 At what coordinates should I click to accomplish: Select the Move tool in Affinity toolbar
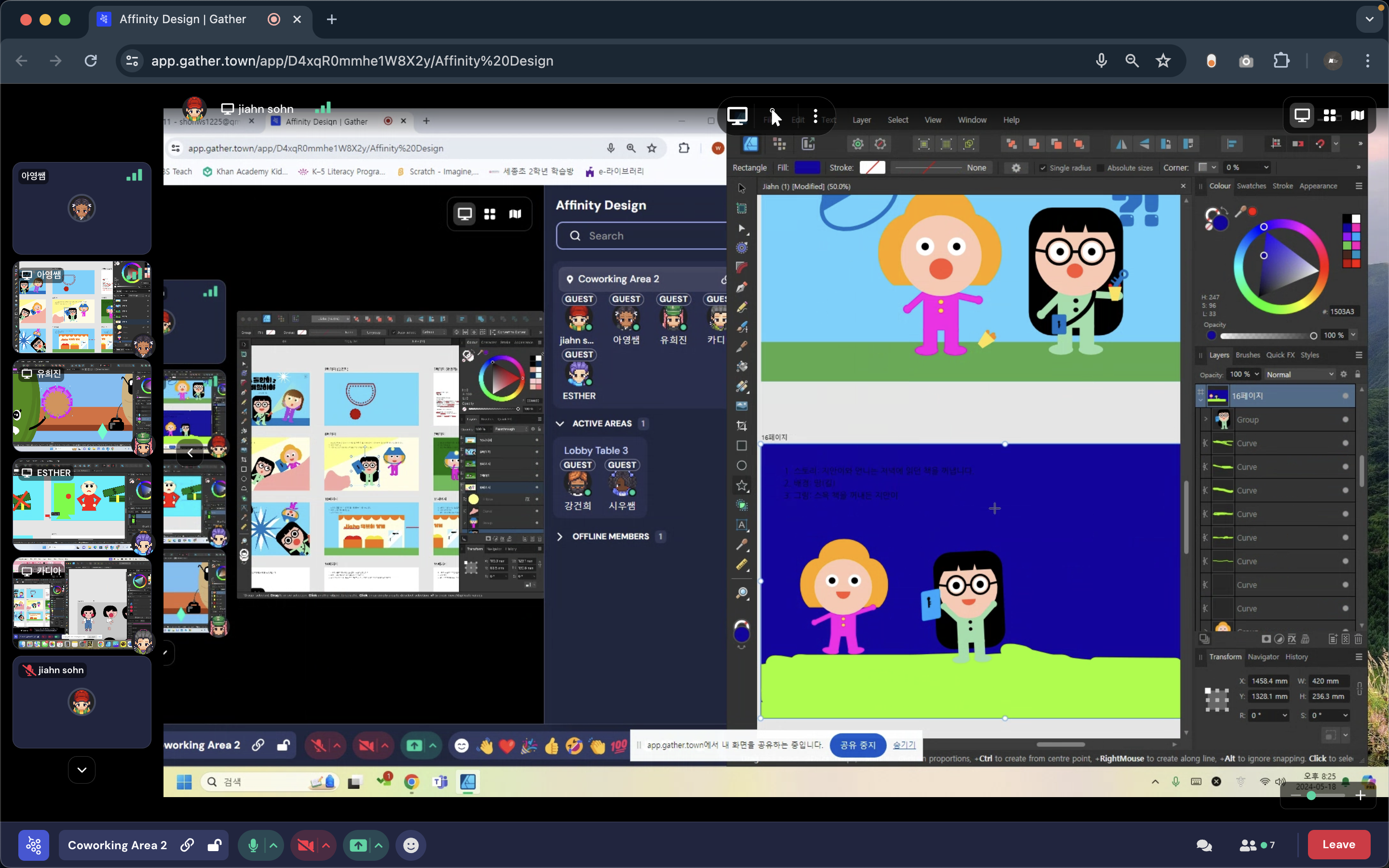[742, 188]
